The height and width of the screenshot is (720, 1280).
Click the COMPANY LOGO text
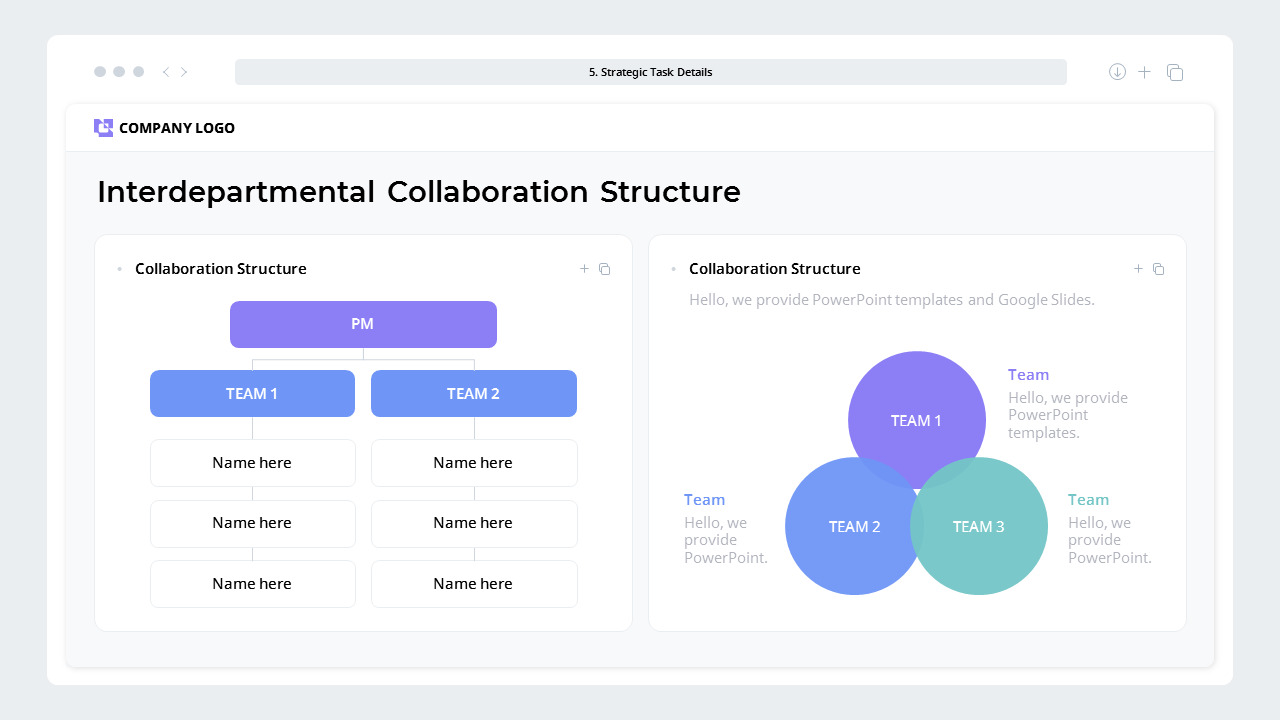pos(177,128)
